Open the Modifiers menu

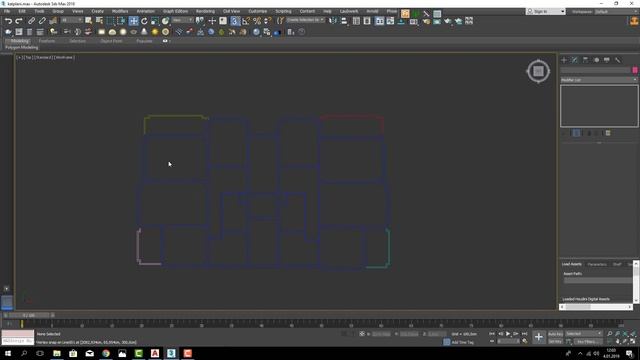pyautogui.click(x=120, y=11)
